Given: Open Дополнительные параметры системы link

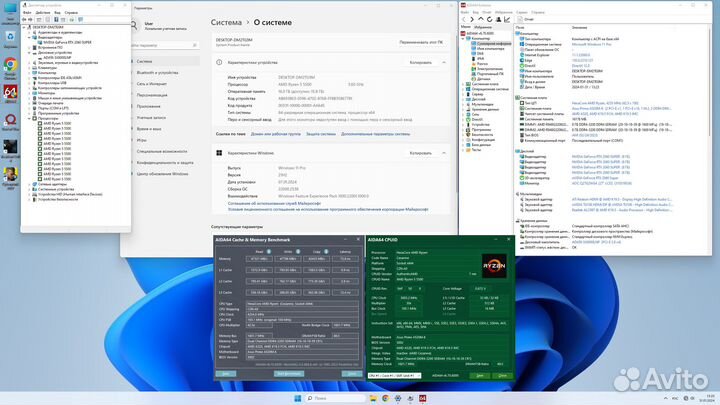Looking at the screenshot, I should (x=376, y=134).
